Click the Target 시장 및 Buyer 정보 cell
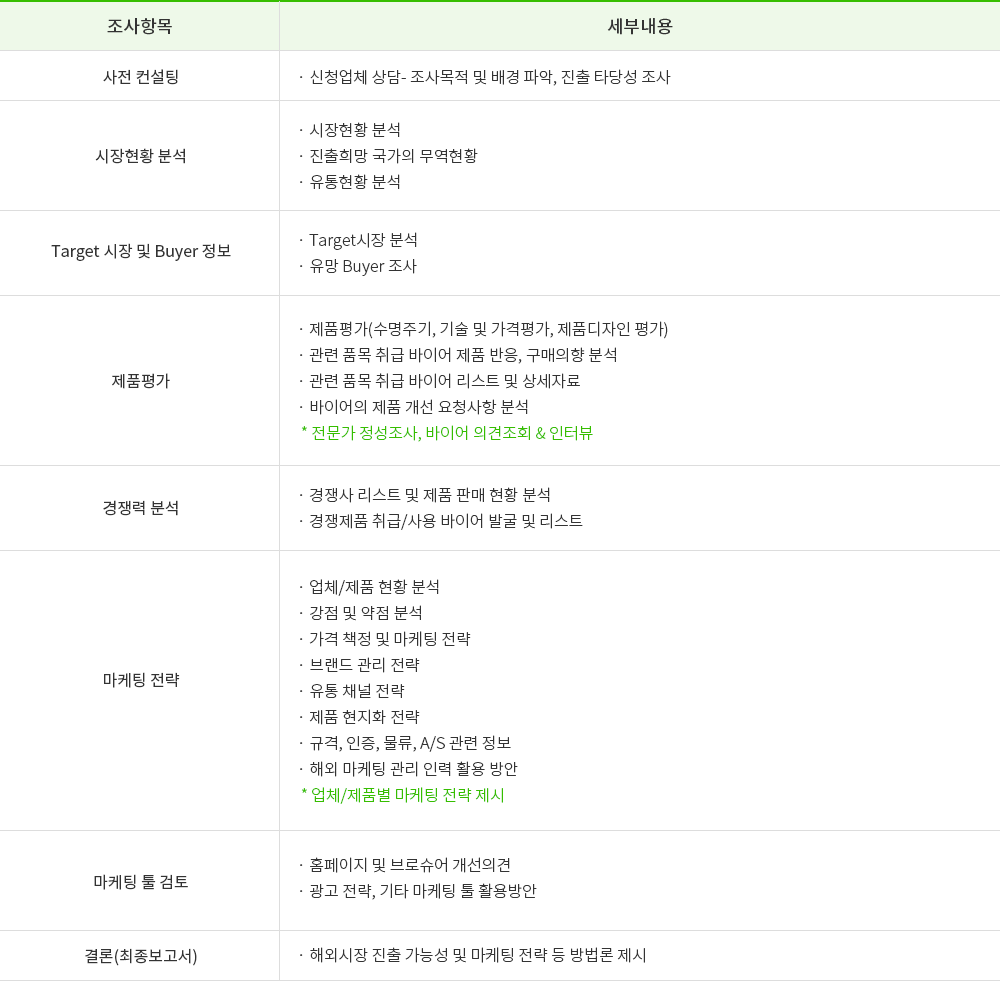 [x=140, y=251]
